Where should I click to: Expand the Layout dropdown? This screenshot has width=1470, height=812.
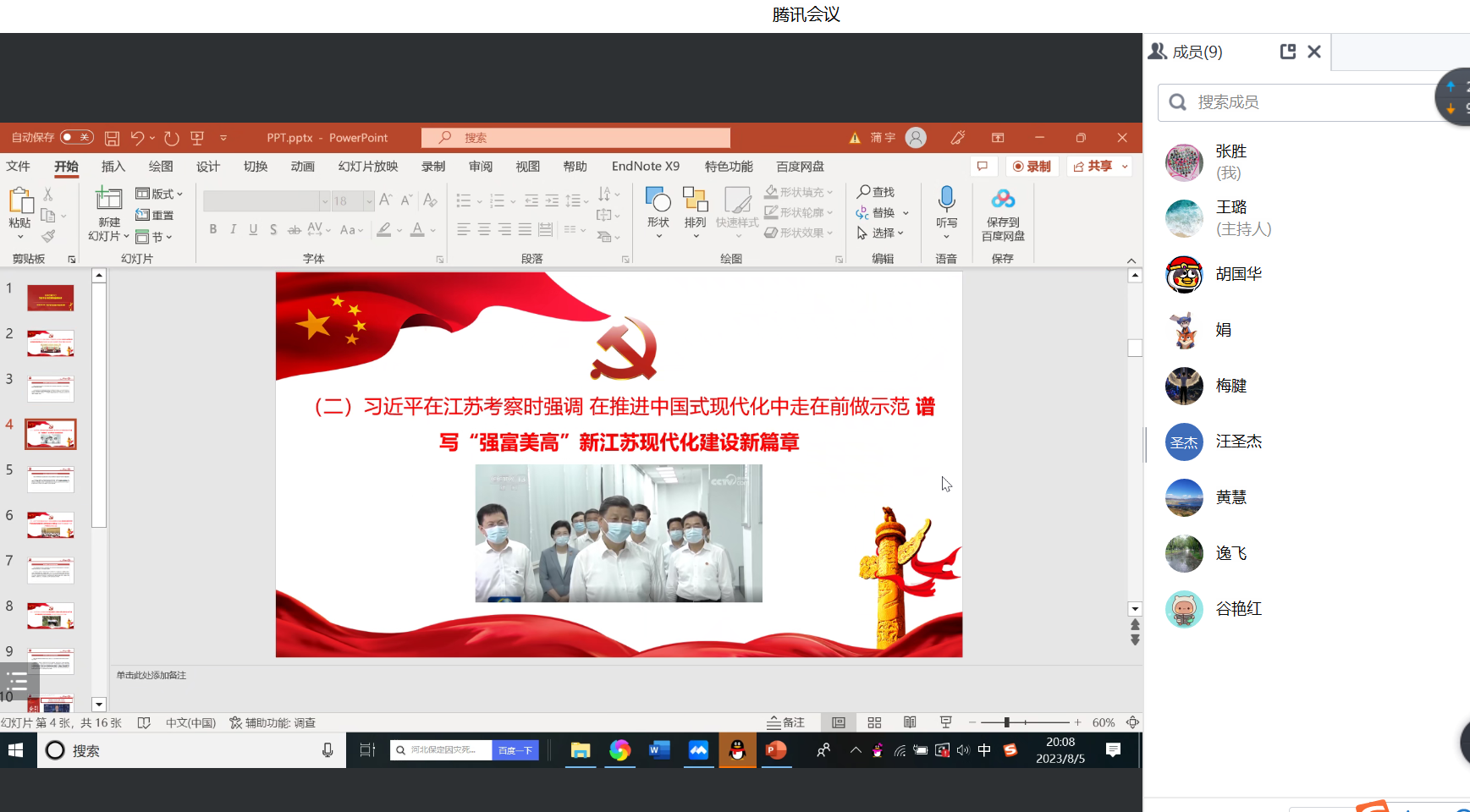pyautogui.click(x=160, y=194)
